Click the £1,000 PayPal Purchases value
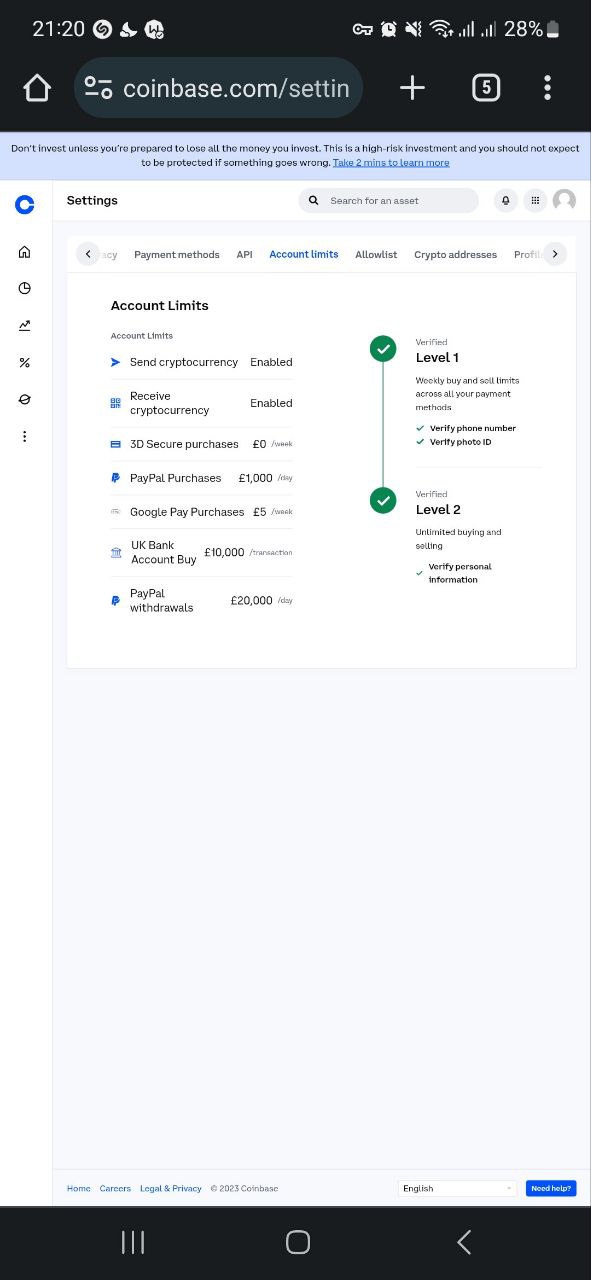Image resolution: width=591 pixels, height=1280 pixels. (255, 478)
